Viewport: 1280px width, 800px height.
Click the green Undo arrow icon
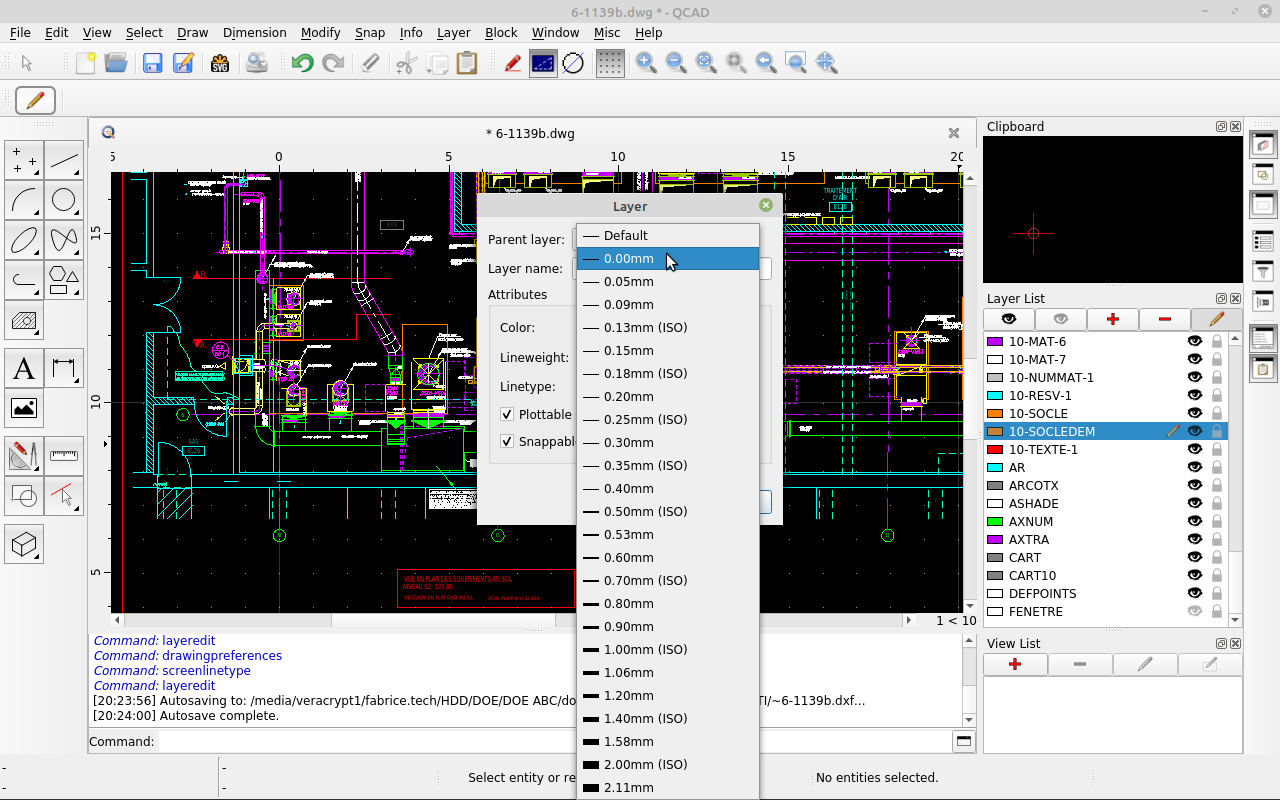pyautogui.click(x=302, y=63)
